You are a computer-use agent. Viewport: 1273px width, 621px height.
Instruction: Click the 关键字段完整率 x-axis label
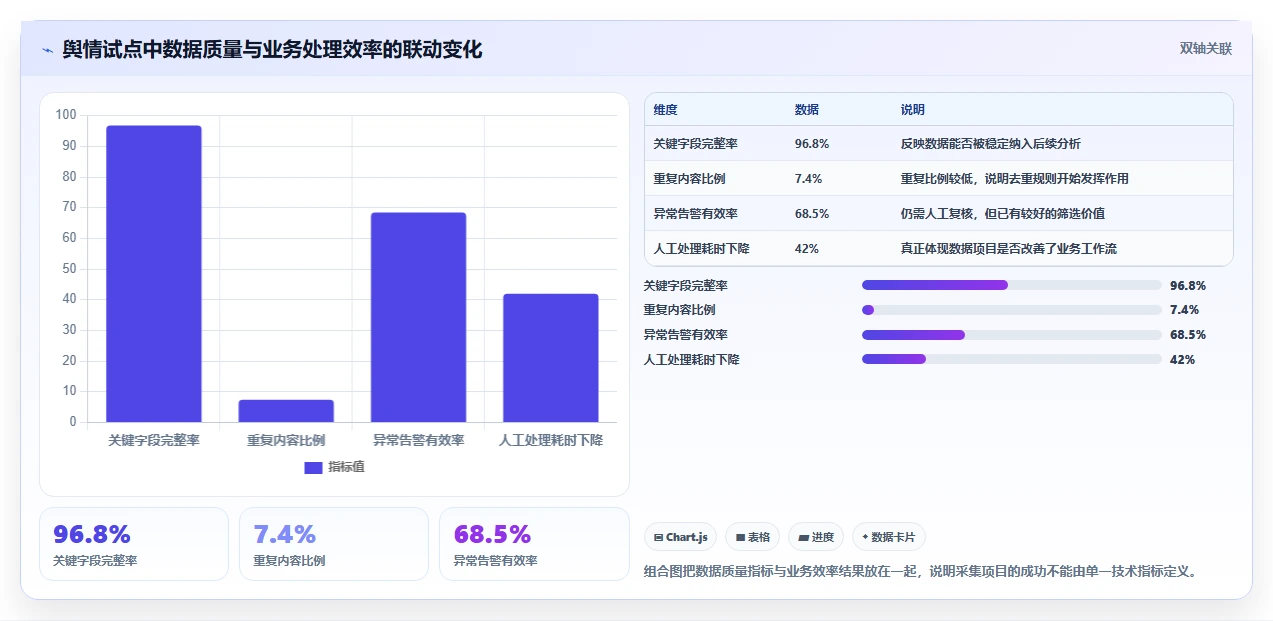(x=154, y=440)
